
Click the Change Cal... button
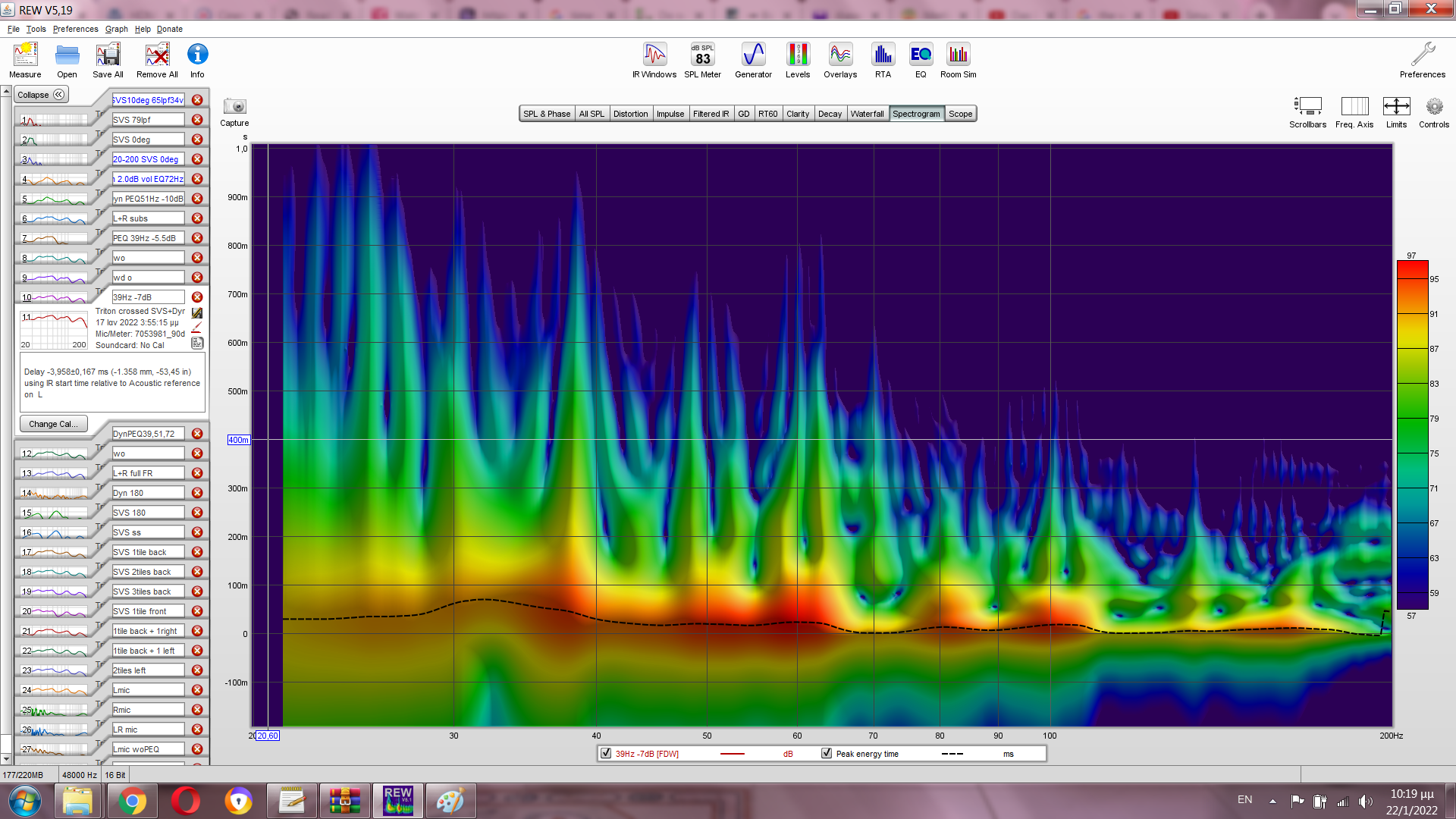53,424
